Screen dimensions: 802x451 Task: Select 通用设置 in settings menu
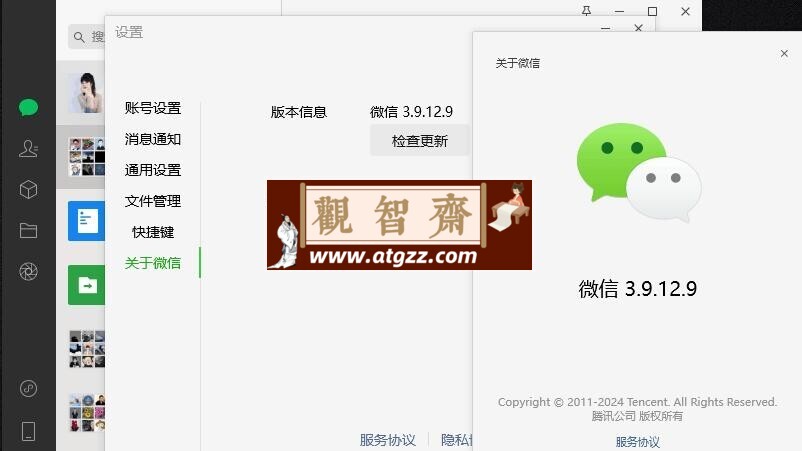[x=152, y=170]
